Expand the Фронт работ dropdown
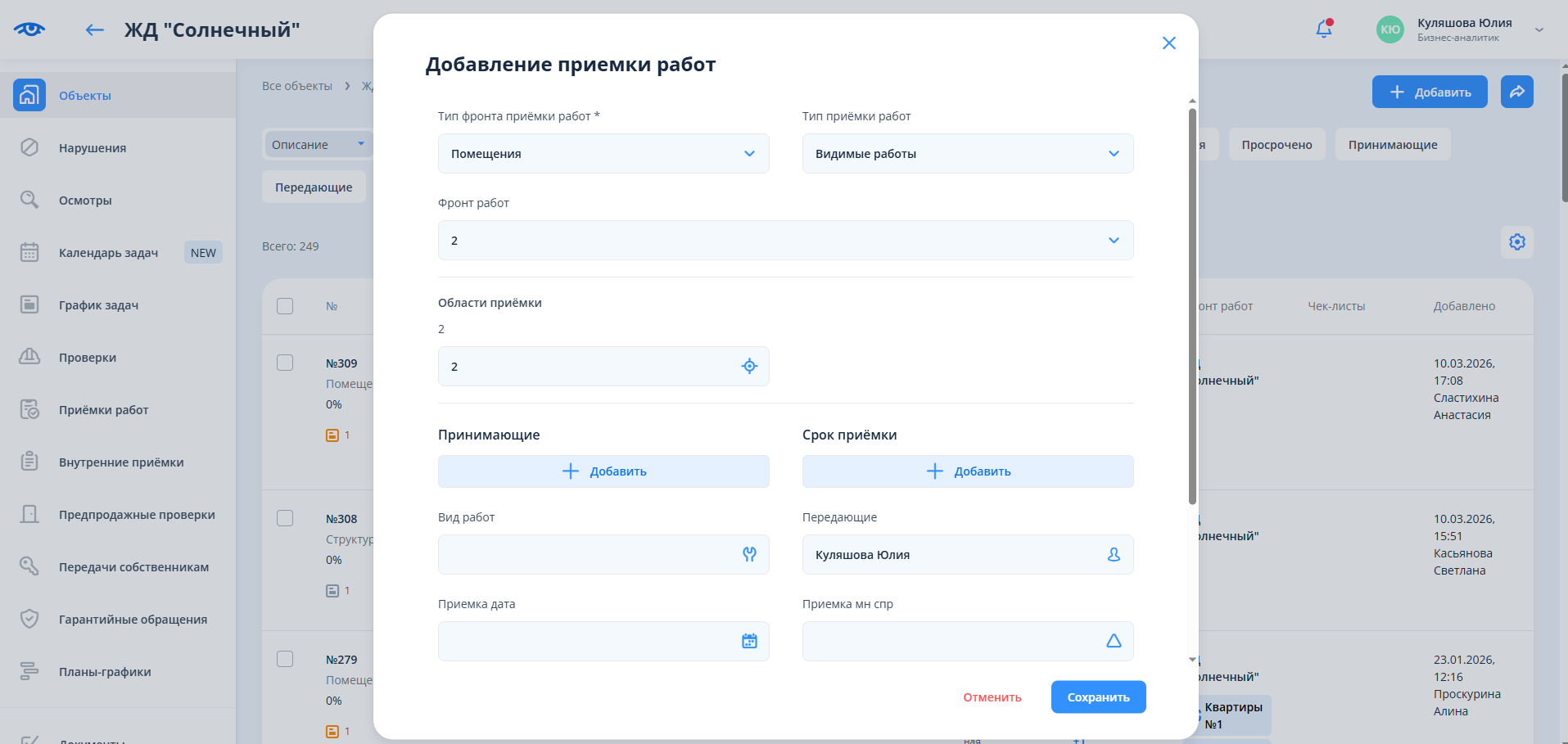 point(785,241)
